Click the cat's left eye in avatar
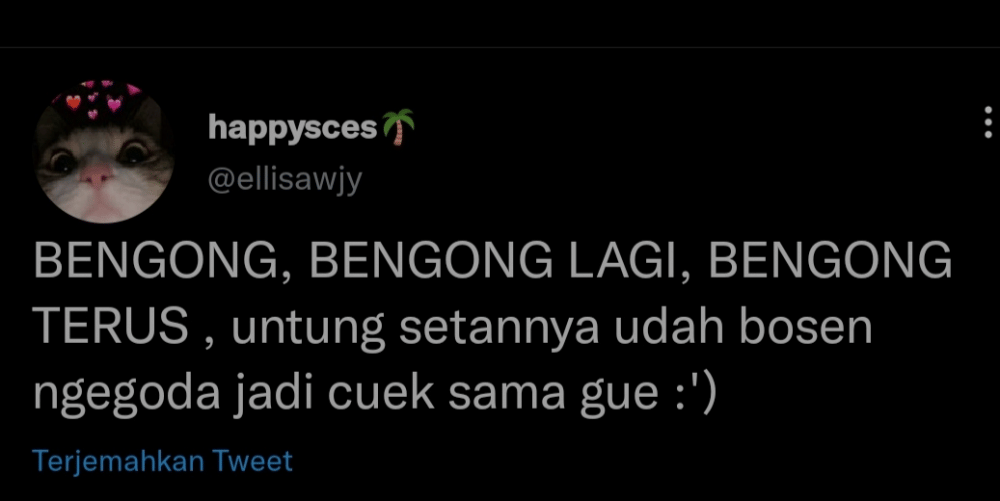 click(x=64, y=161)
